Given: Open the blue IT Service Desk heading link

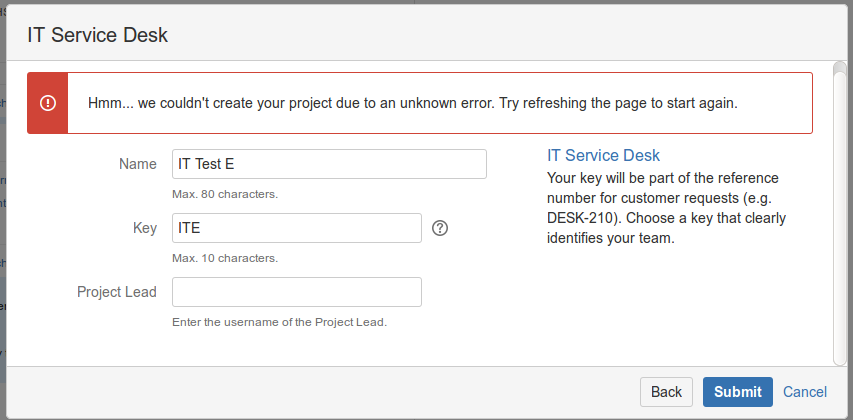Looking at the screenshot, I should pos(603,156).
